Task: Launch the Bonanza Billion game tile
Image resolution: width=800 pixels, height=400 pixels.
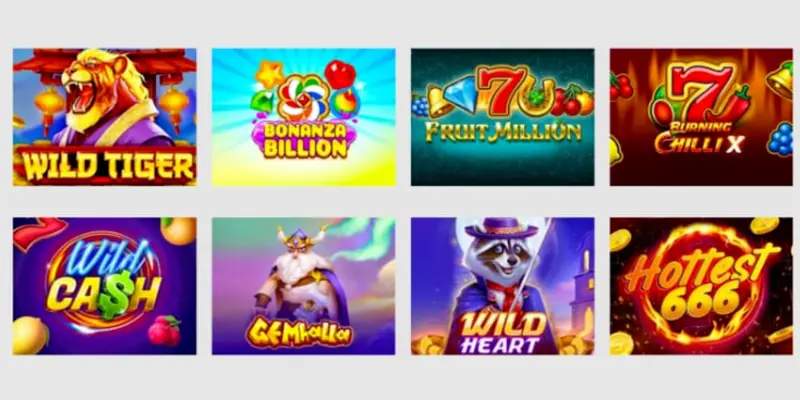Action: pyautogui.click(x=304, y=117)
